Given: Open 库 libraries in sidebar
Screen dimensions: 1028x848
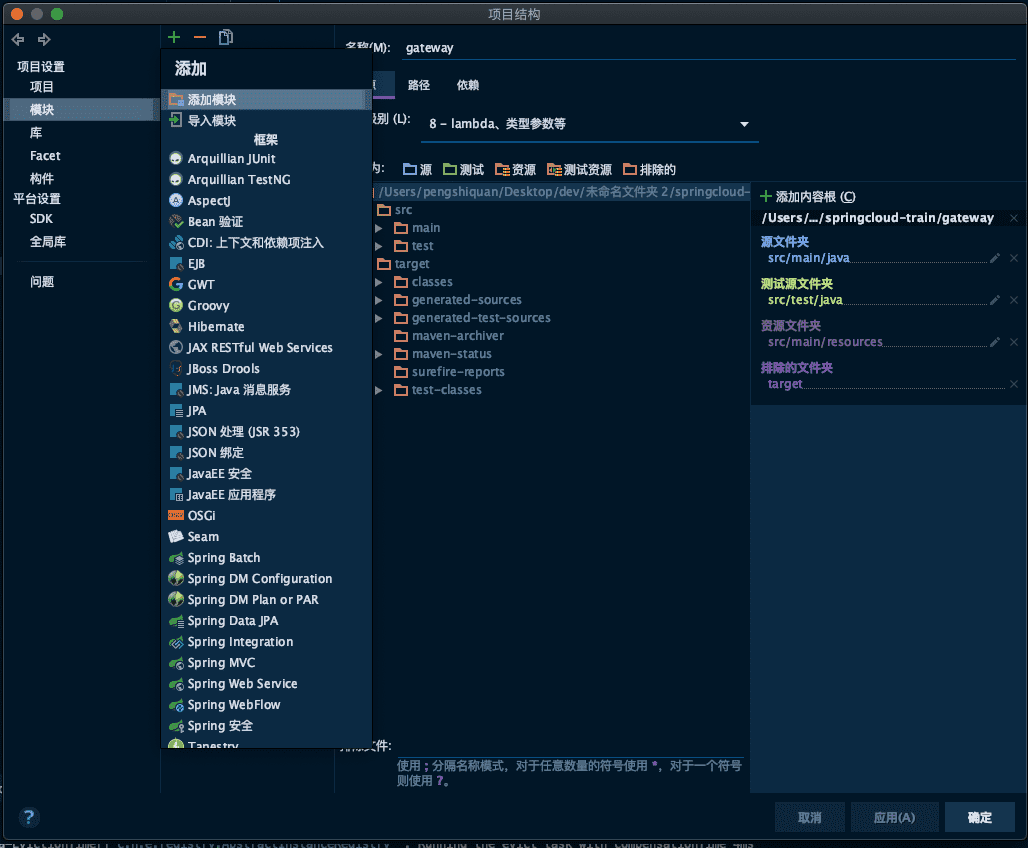Looking at the screenshot, I should [x=36, y=133].
